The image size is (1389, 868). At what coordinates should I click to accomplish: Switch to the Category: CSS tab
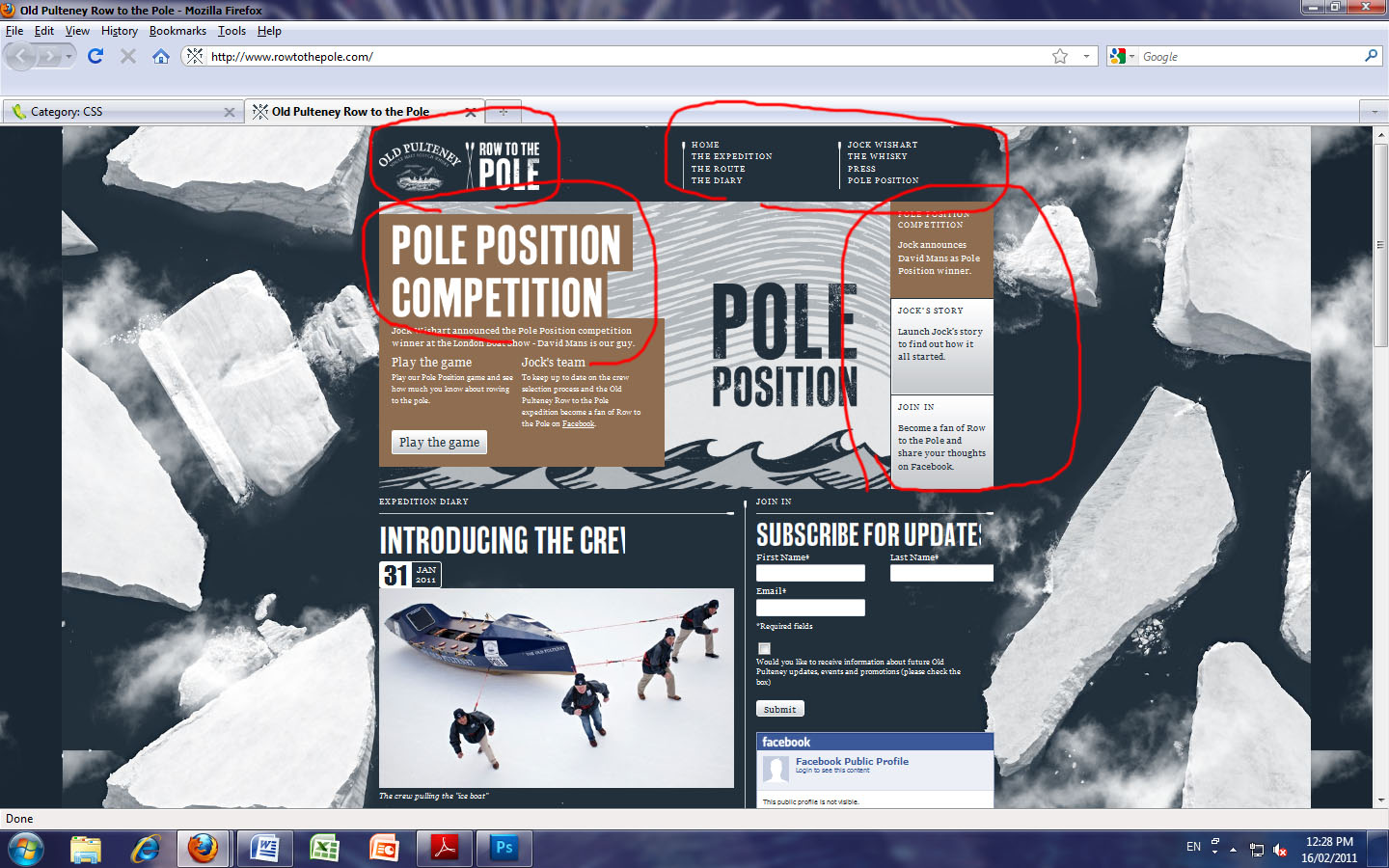pyautogui.click(x=121, y=112)
